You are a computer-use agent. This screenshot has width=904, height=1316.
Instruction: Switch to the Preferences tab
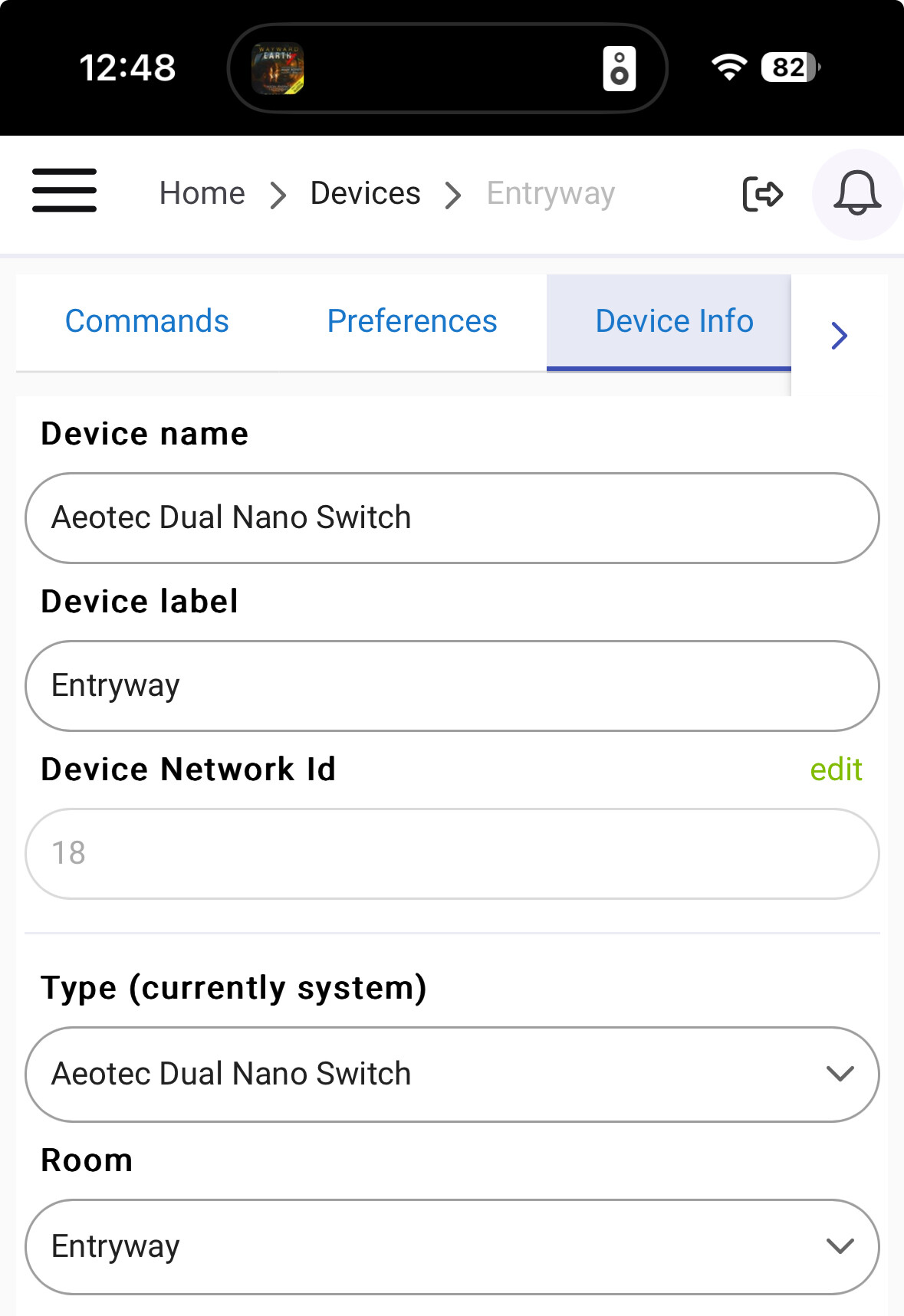pyautogui.click(x=412, y=321)
